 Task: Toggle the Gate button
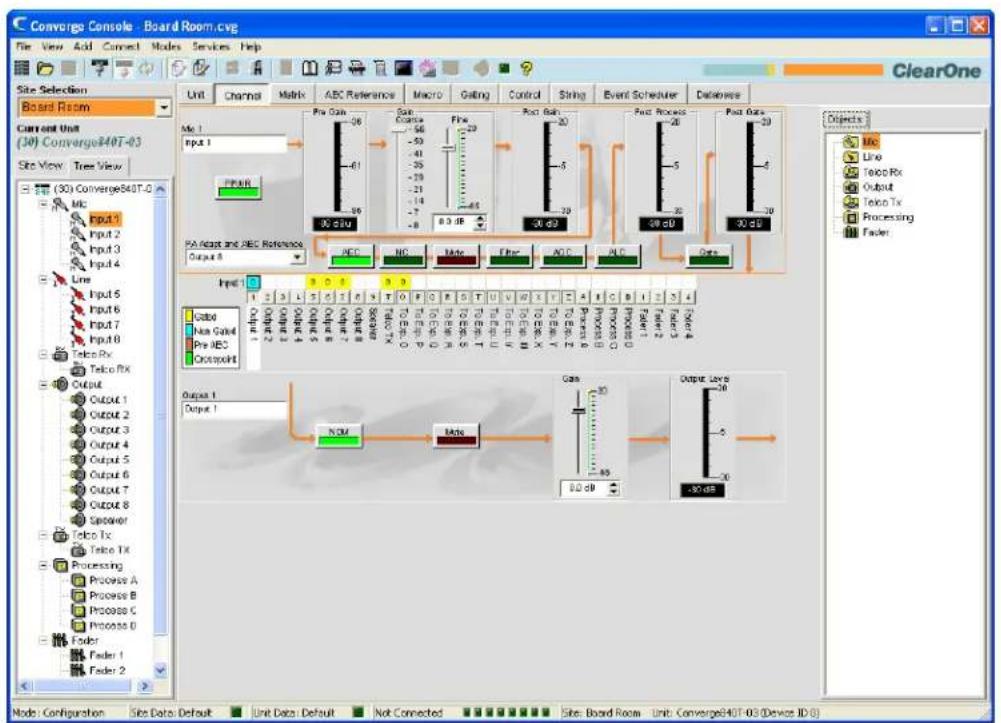pos(709,256)
